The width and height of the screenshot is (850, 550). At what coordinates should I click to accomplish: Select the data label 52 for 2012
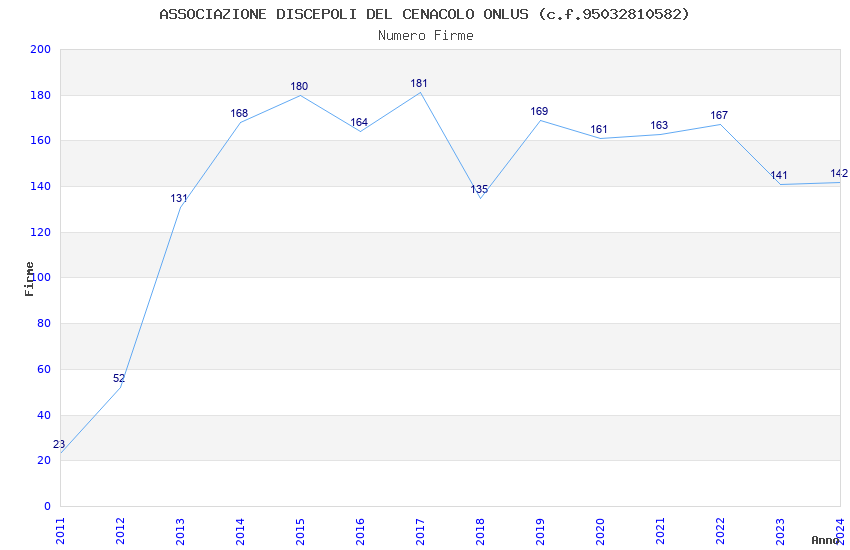(x=119, y=378)
